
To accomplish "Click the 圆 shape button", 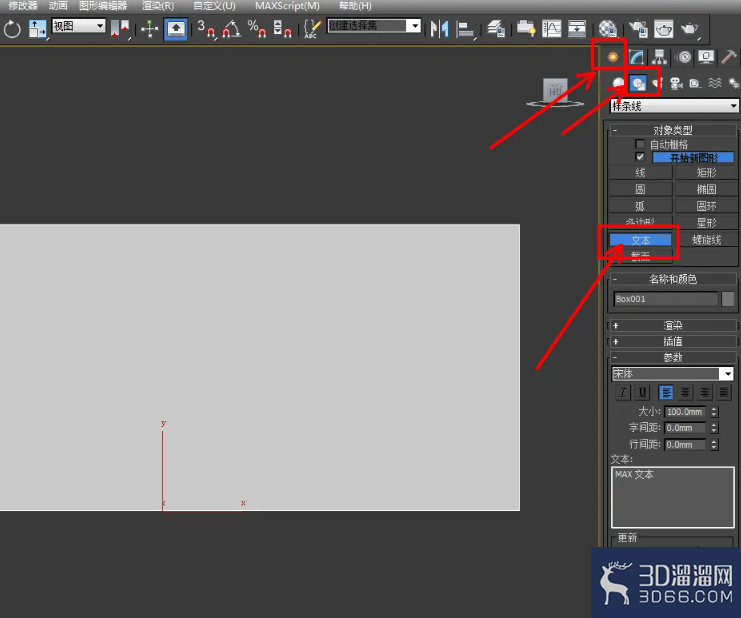I will tap(640, 189).
